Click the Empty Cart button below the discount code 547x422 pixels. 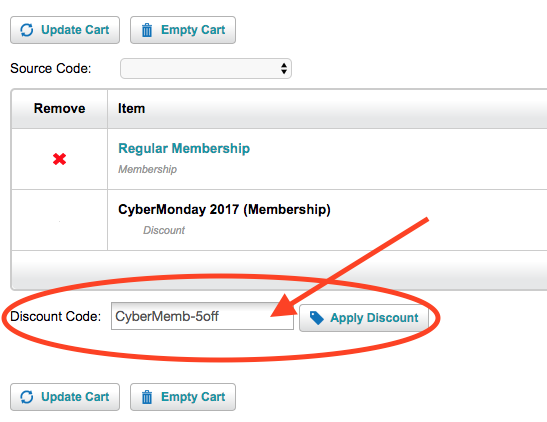183,397
